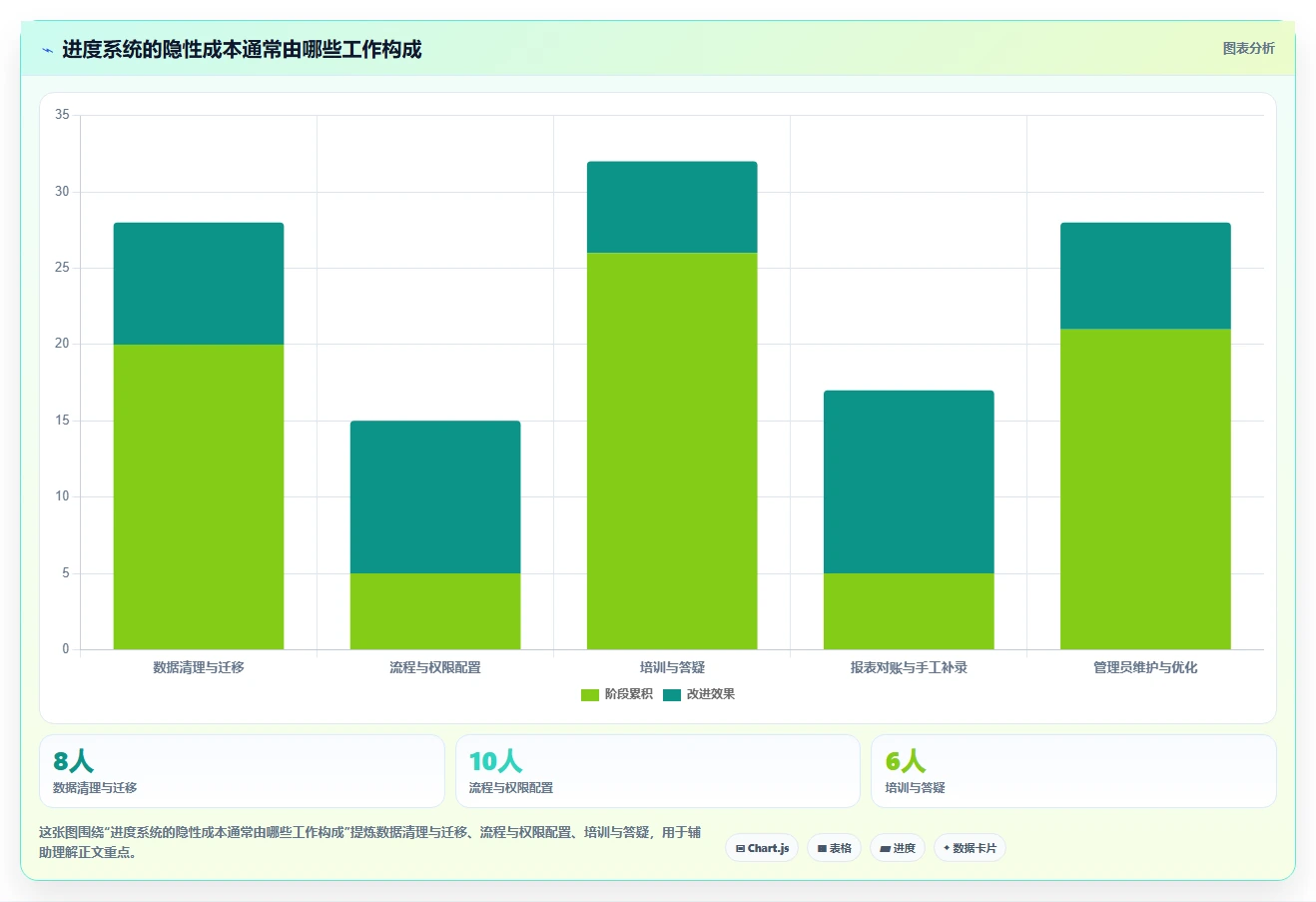Screen dimensions: 1316x902
Task: Open the 10人 流程与权限配置 stat card
Action: click(x=658, y=771)
